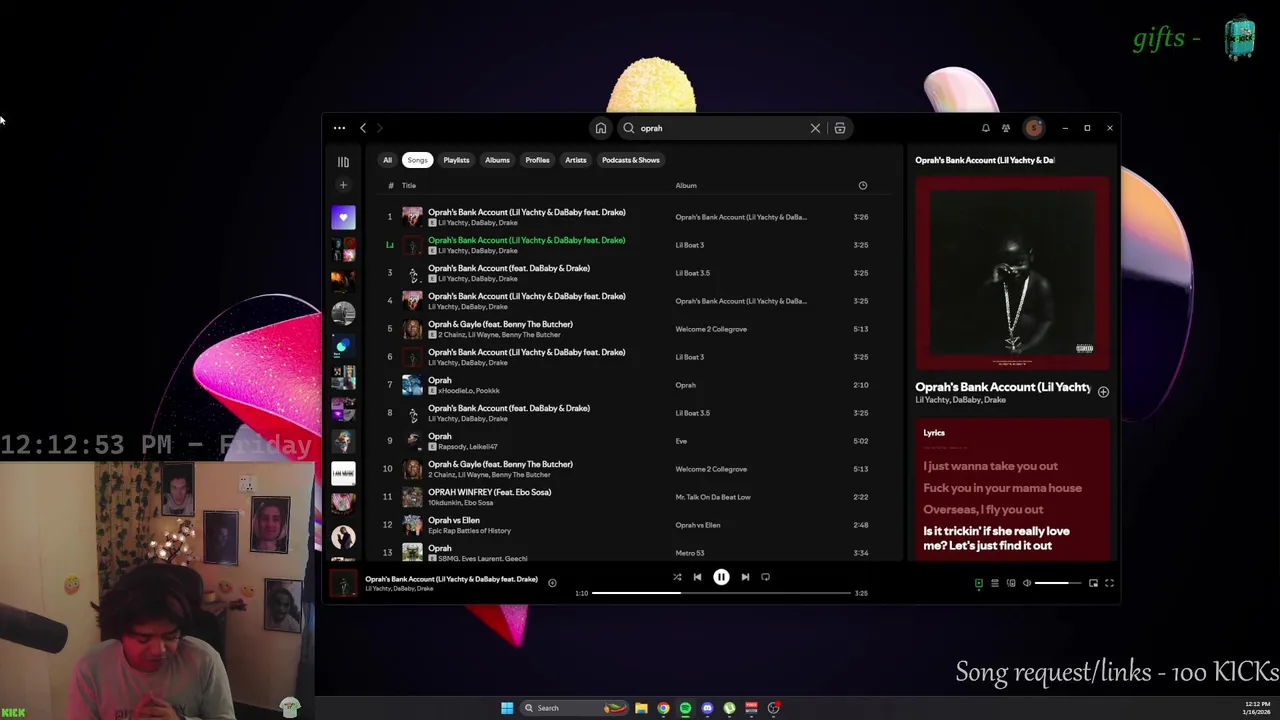The width and height of the screenshot is (1280, 720).
Task: Seek using the song progress bar
Action: coord(720,593)
